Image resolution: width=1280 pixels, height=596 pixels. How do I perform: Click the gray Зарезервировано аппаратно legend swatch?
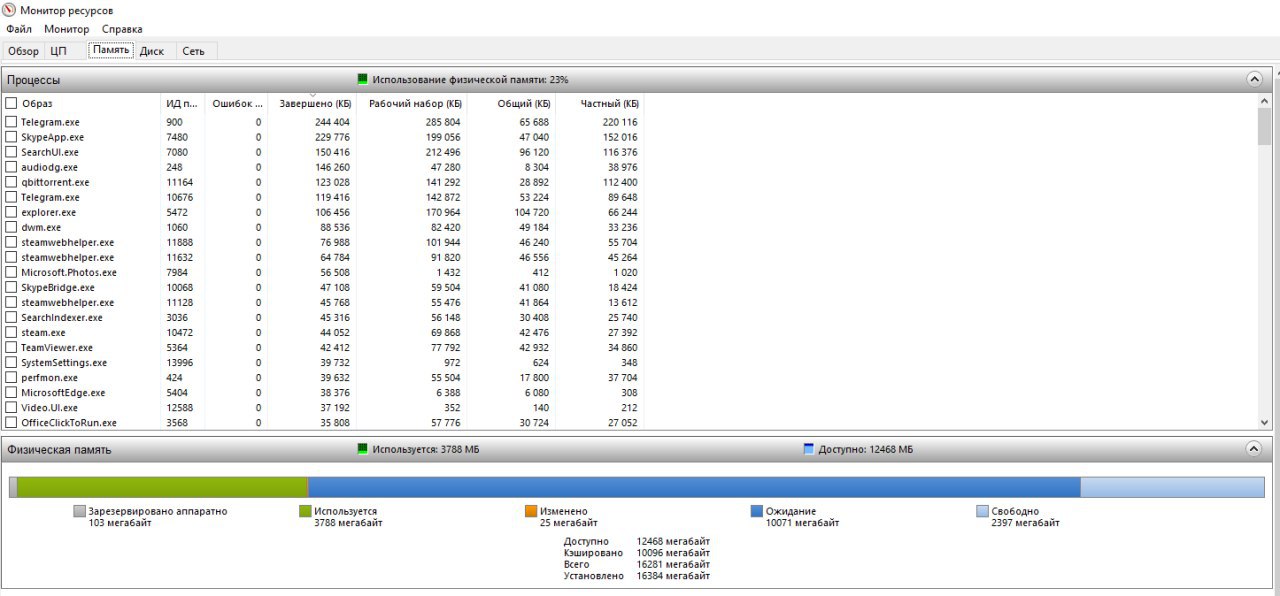[79, 511]
